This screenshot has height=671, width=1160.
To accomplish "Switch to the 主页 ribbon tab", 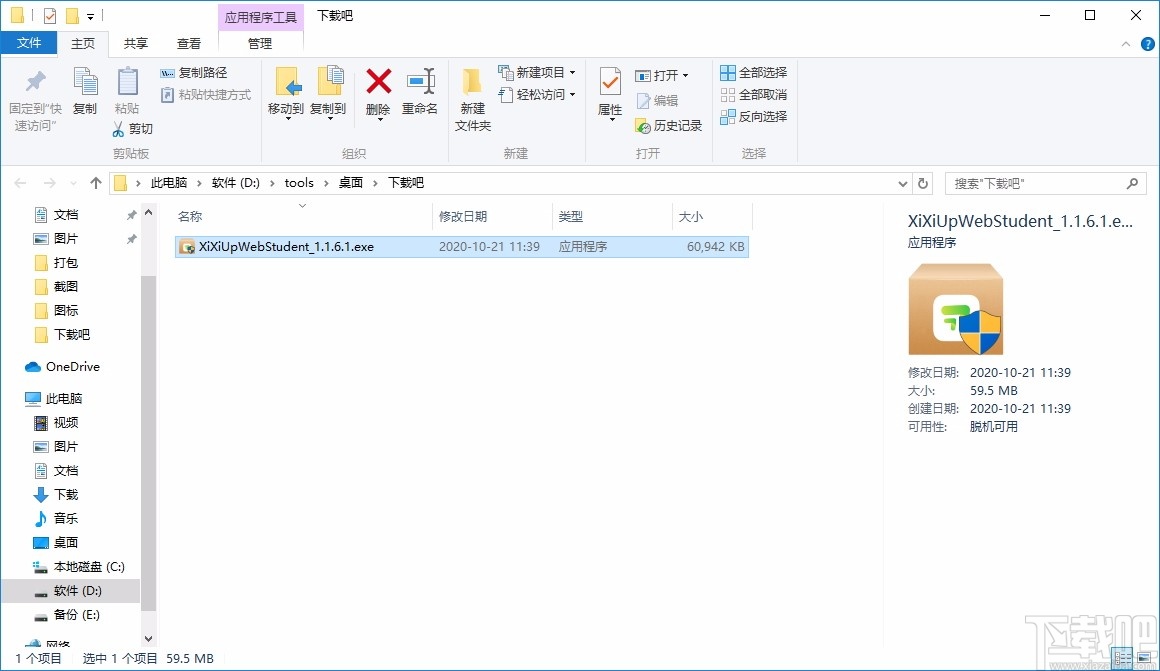I will (83, 44).
